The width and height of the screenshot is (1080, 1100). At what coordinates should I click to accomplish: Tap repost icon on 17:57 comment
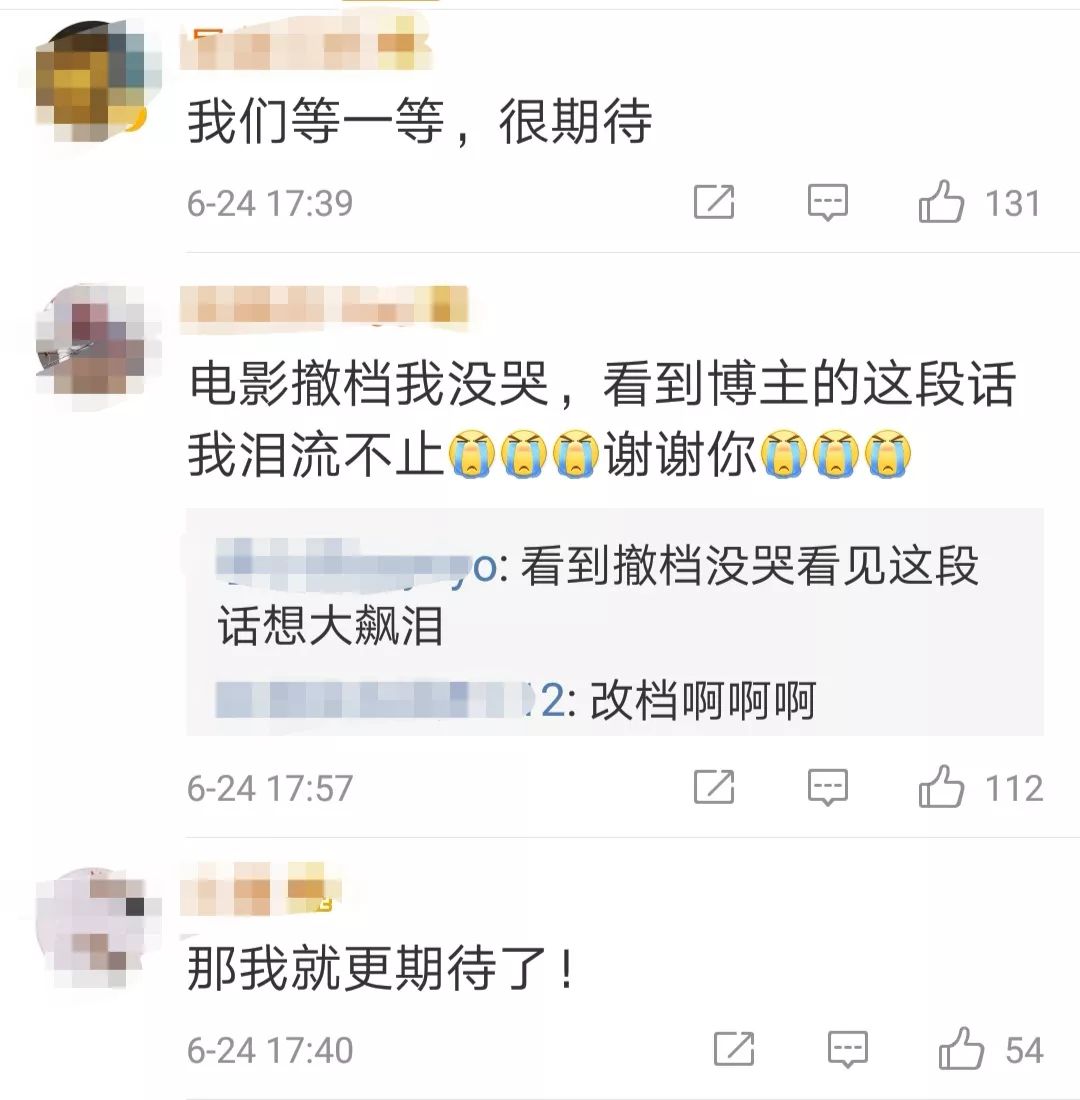[714, 786]
